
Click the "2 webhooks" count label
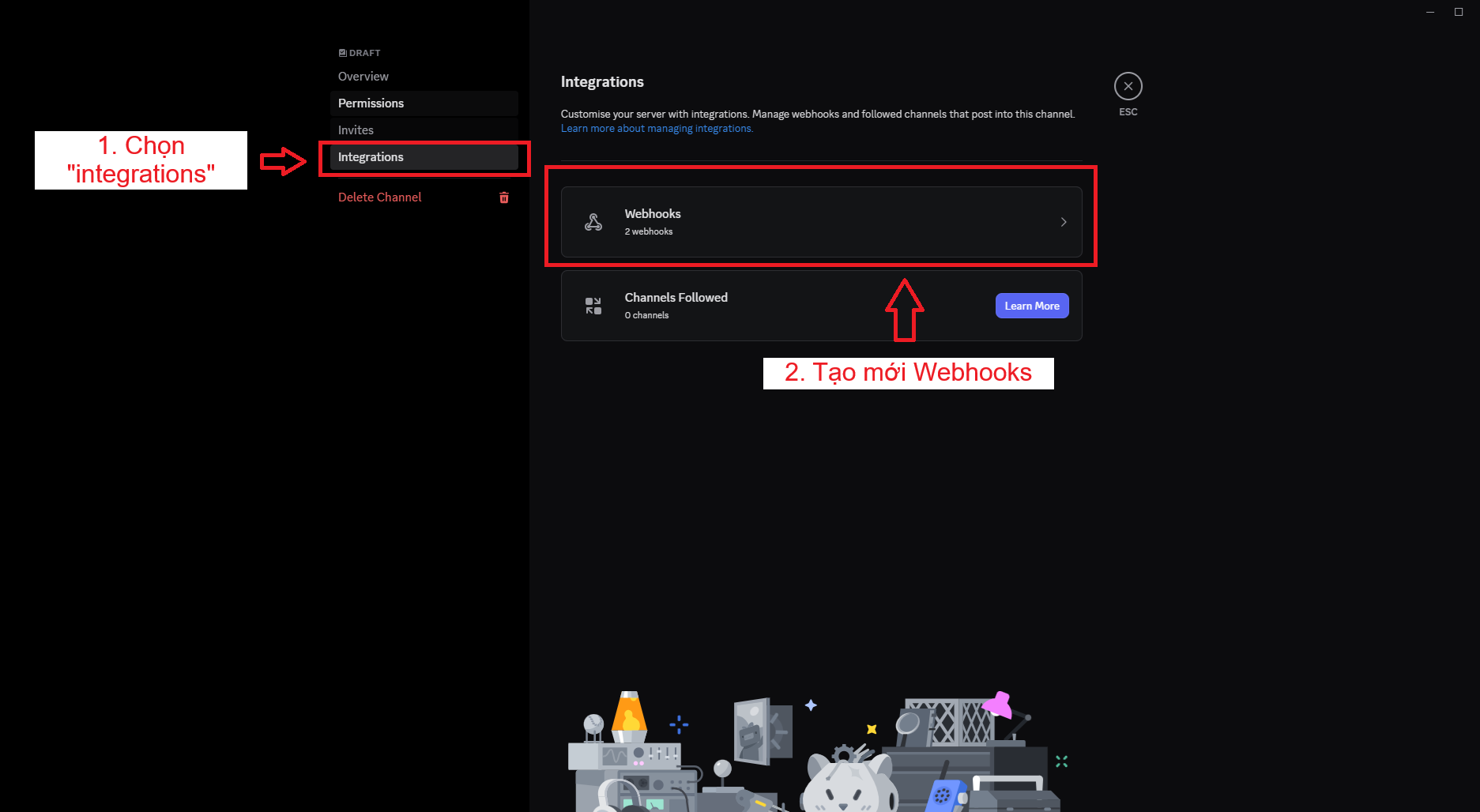click(648, 231)
